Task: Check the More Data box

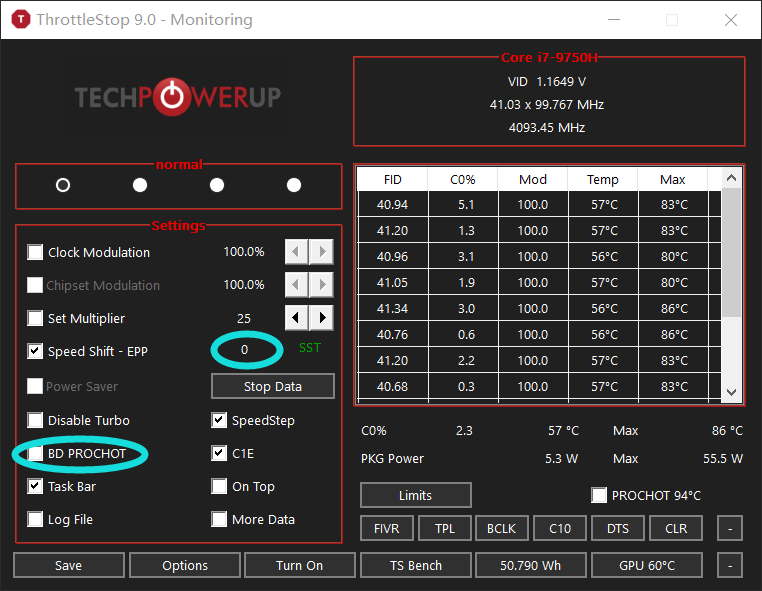Action: 219,520
